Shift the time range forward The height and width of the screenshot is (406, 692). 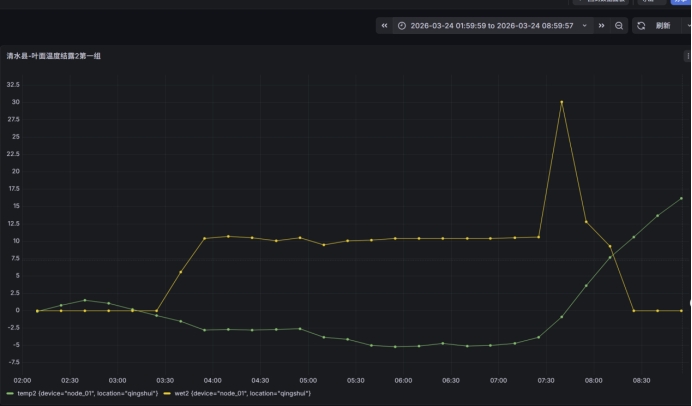601,26
